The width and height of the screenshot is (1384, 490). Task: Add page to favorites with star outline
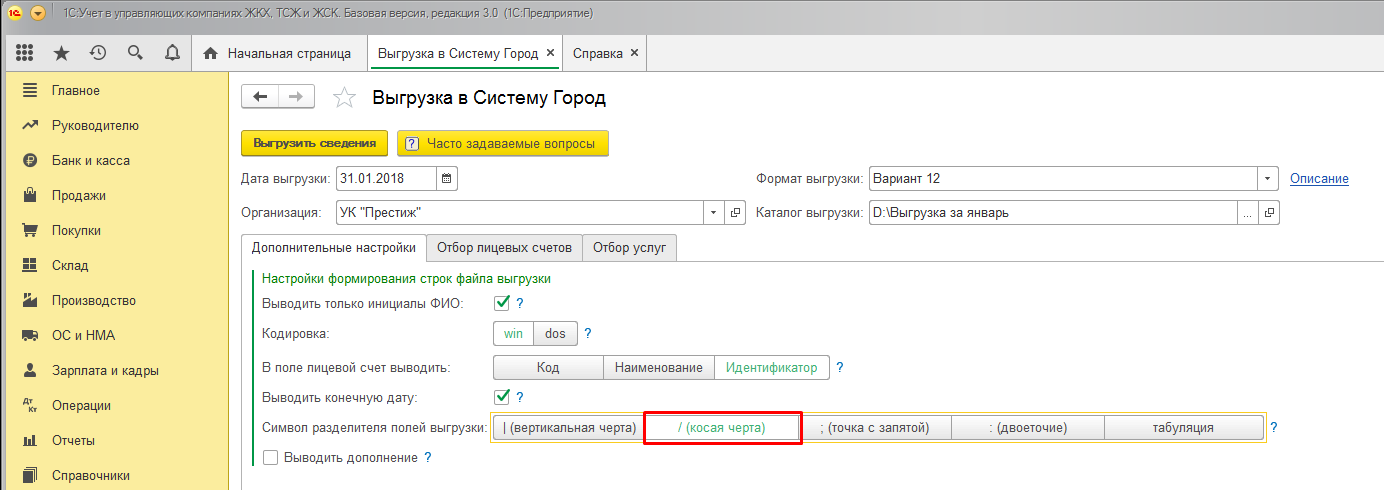pos(344,97)
